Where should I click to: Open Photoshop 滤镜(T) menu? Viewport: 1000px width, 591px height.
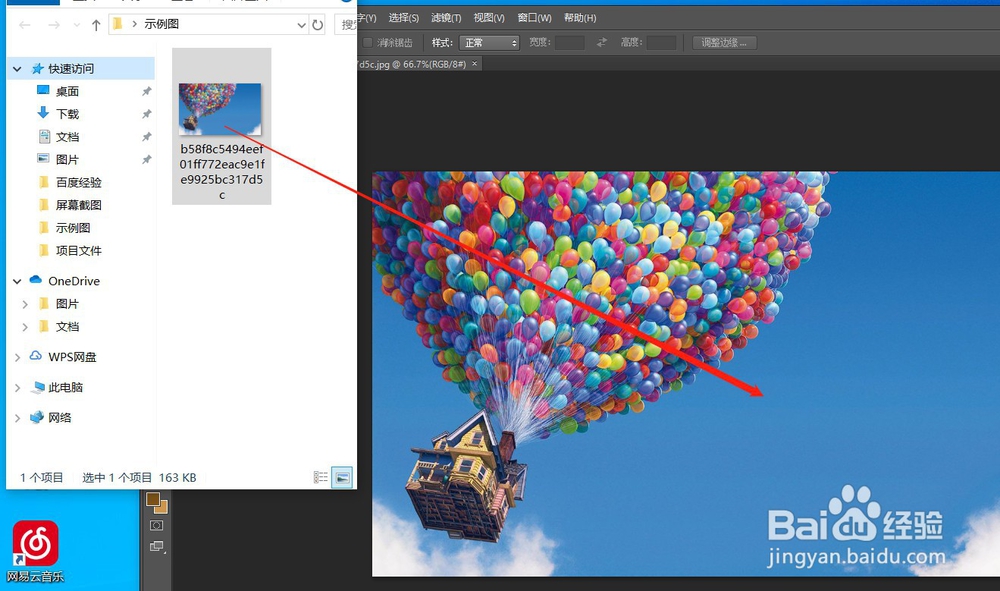[446, 18]
